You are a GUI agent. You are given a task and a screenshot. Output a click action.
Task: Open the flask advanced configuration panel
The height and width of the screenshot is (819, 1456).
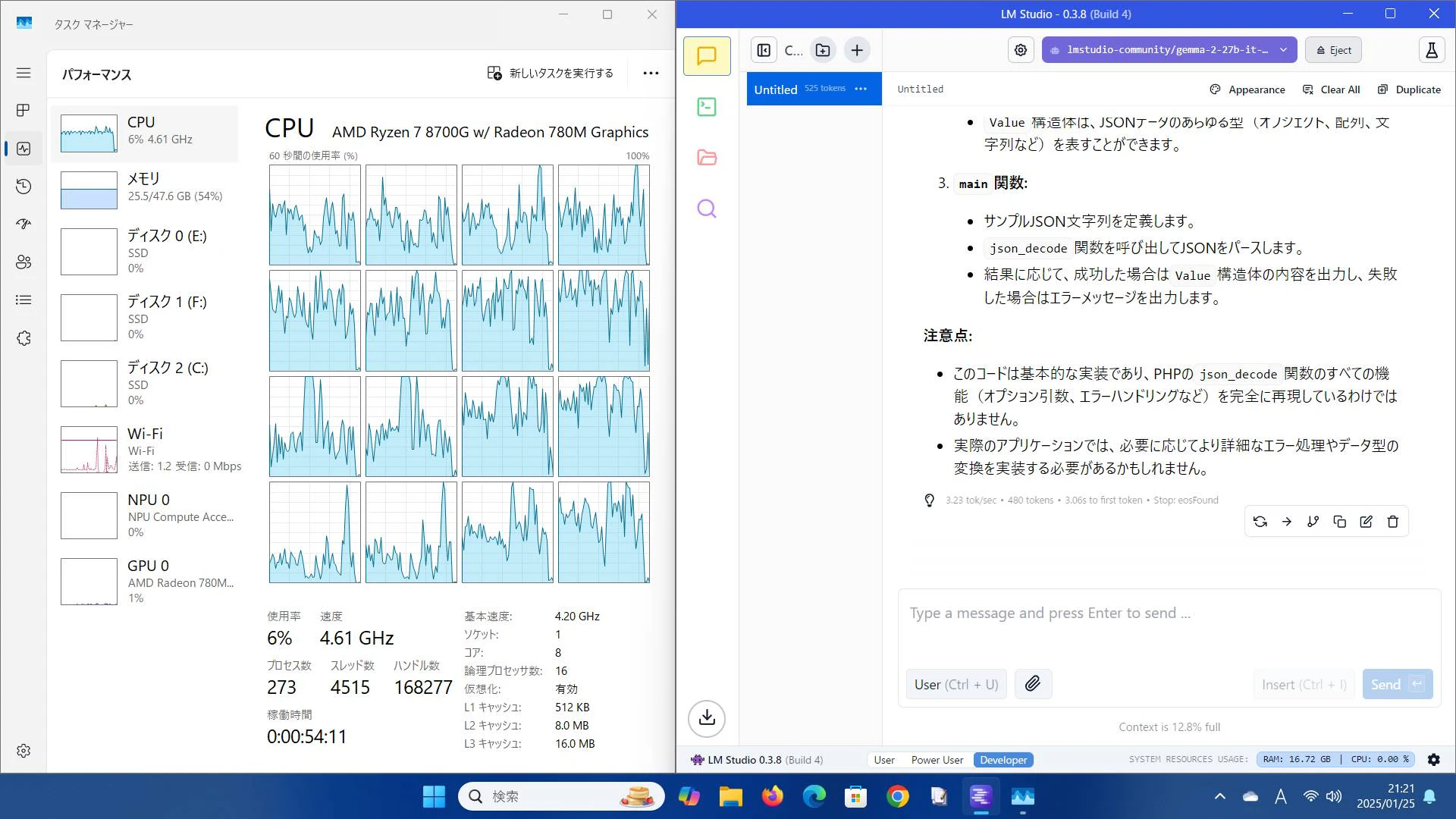click(x=1432, y=50)
